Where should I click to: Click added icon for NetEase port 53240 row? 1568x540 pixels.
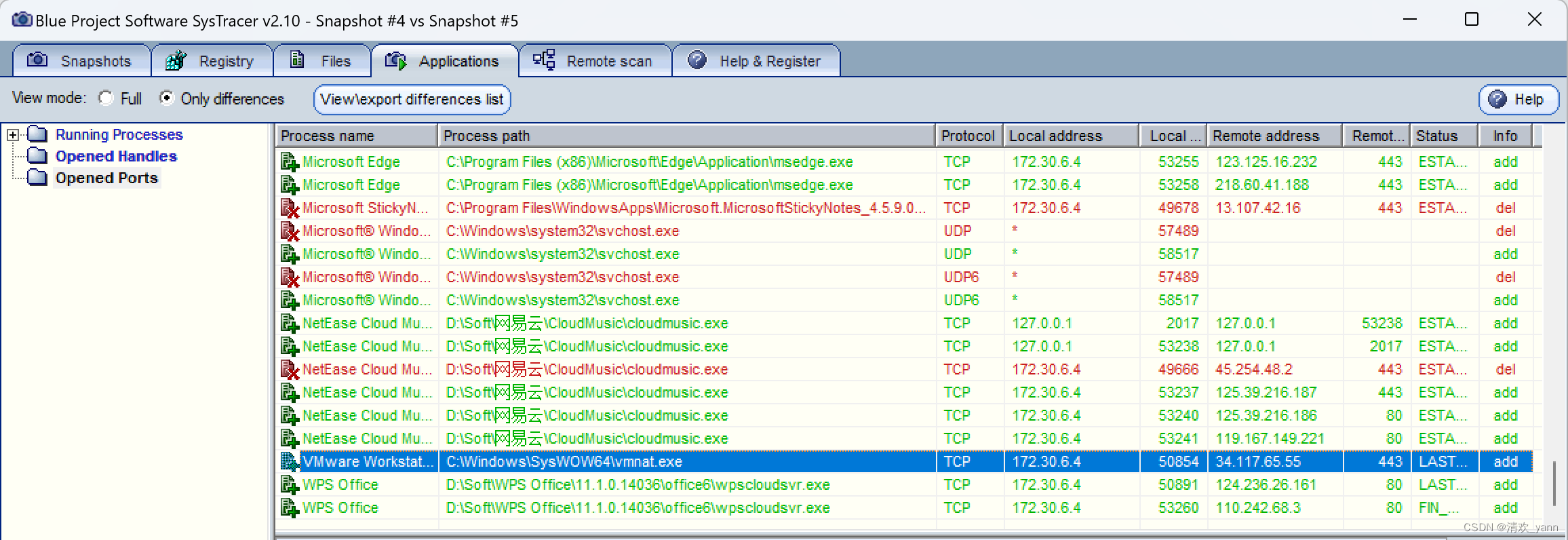point(290,416)
